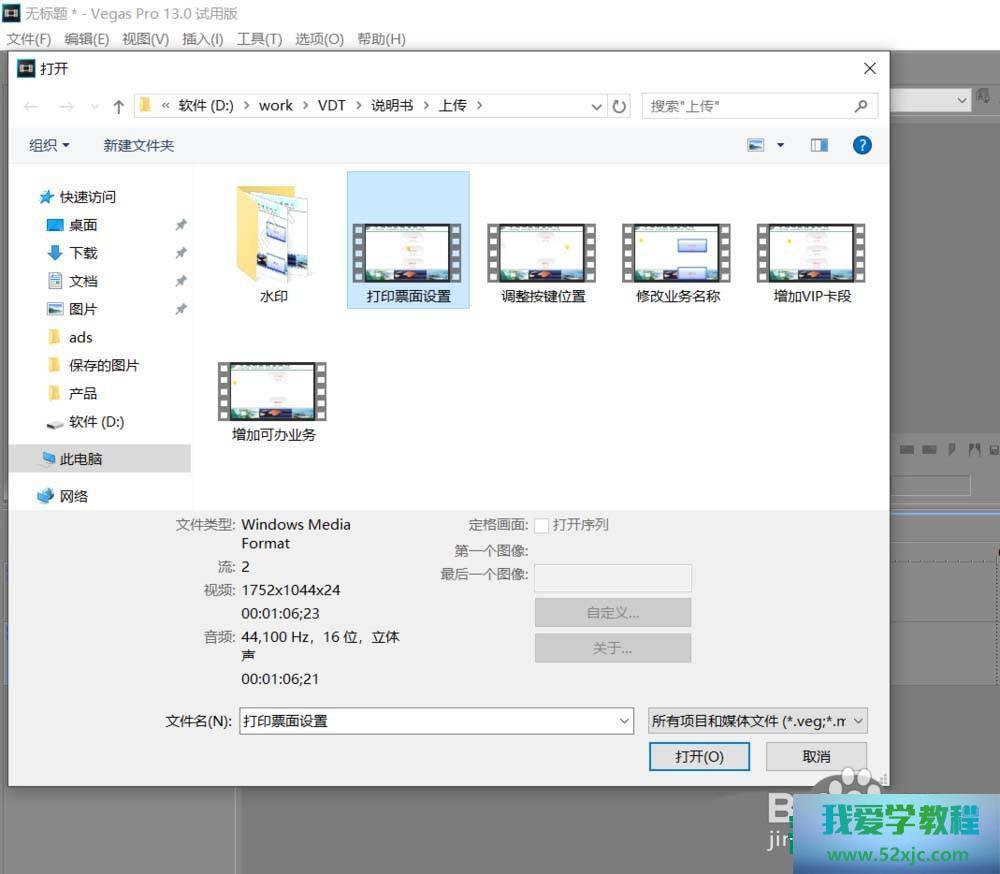This screenshot has height=874, width=1000.
Task: Select 此电脑 in the navigation pane
Action: click(x=81, y=459)
